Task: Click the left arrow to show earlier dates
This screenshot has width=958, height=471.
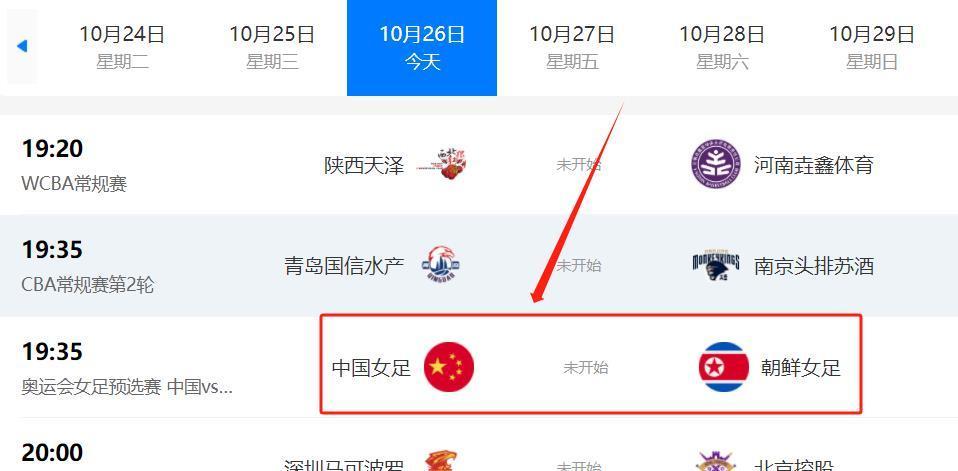Action: click(22, 46)
